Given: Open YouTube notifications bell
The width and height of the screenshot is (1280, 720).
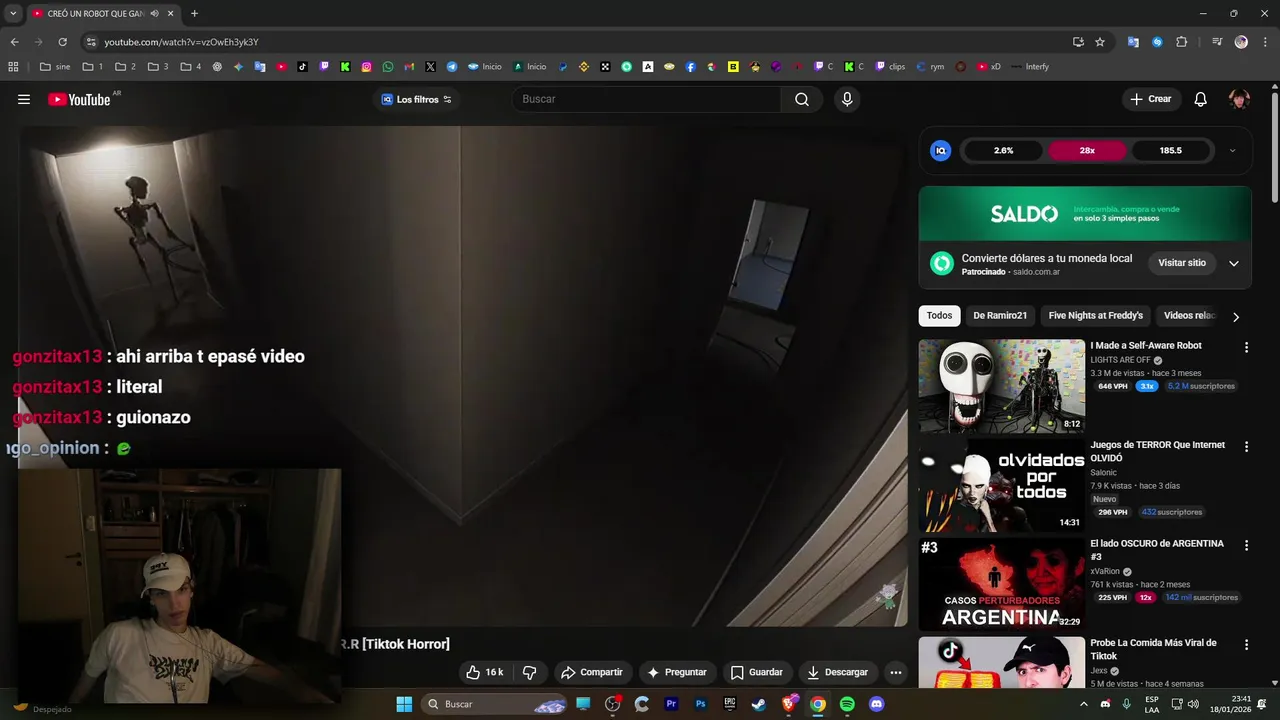Looking at the screenshot, I should 1201,99.
